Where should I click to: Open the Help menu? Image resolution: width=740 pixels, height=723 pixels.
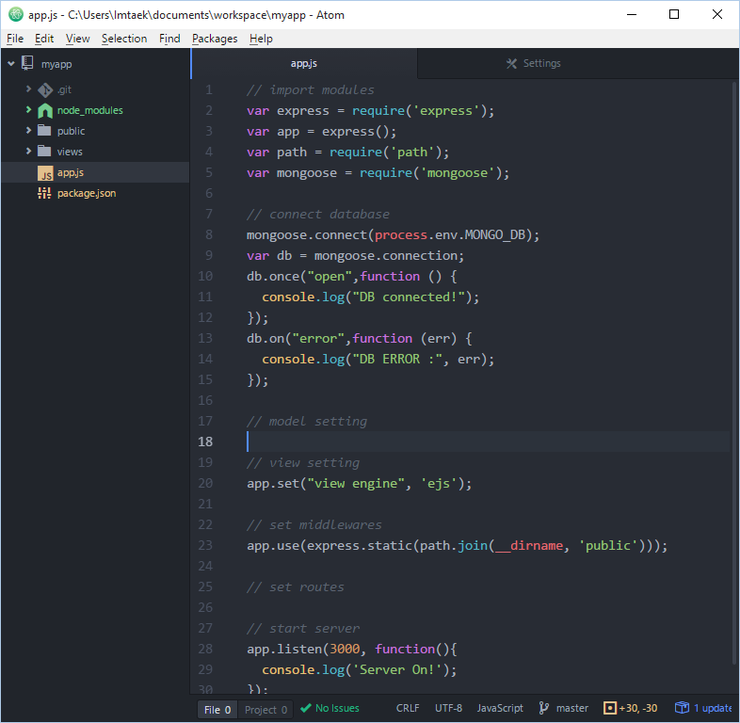[x=261, y=39]
